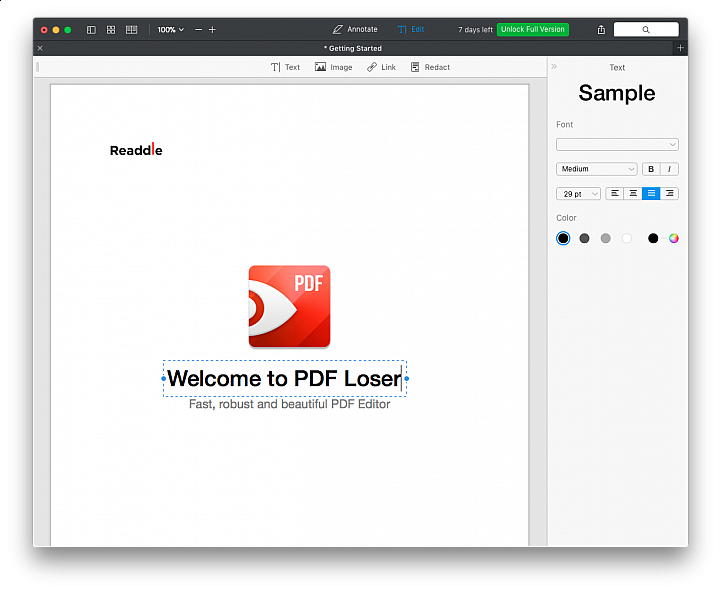
Task: Click the Sample font preview text
Action: [x=617, y=93]
